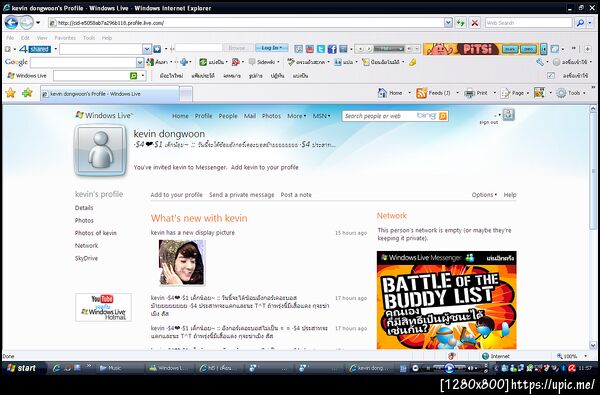The image size is (600, 395).
Task: Click the 4shared logo in the toolbar
Action: pos(35,49)
